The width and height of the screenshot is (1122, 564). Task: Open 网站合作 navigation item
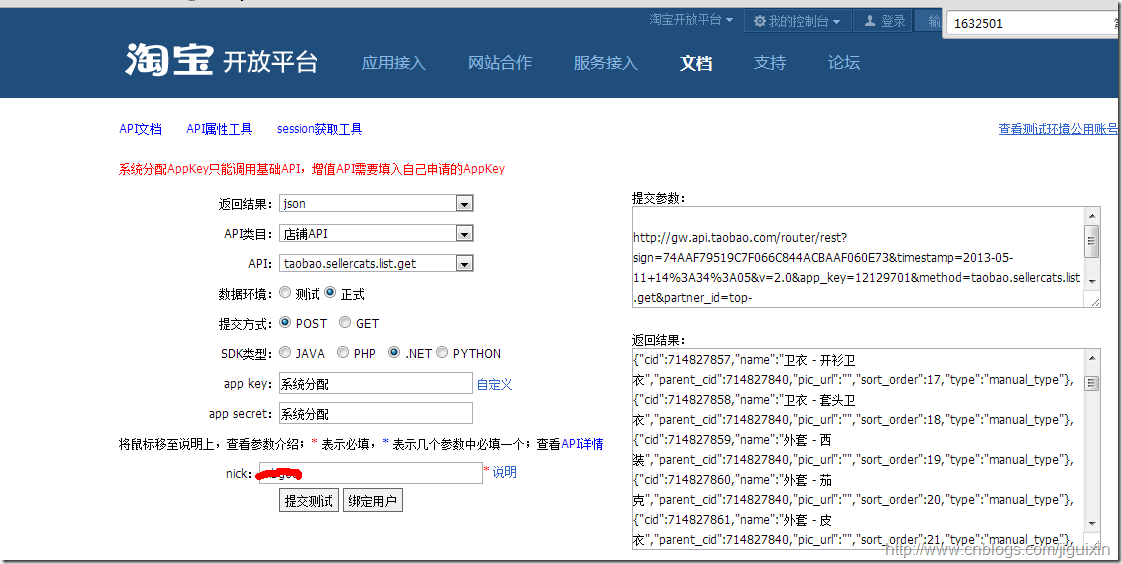(x=499, y=63)
